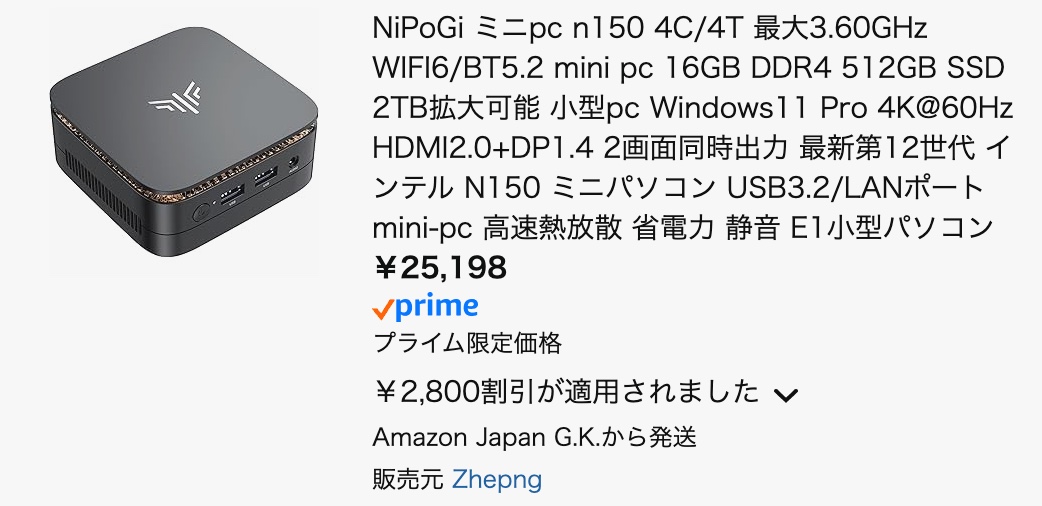The height and width of the screenshot is (506, 1042).
Task: Click the round power button on the PC
Action: (201, 213)
